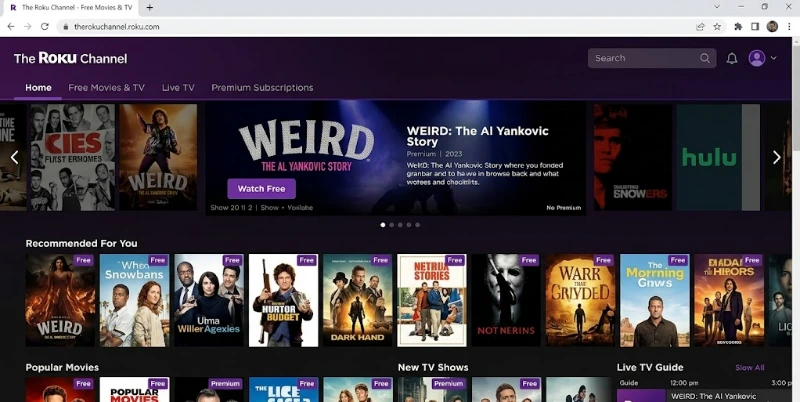Reload the Roku Channel page
Viewport: 800px width, 402px height.
[44, 27]
